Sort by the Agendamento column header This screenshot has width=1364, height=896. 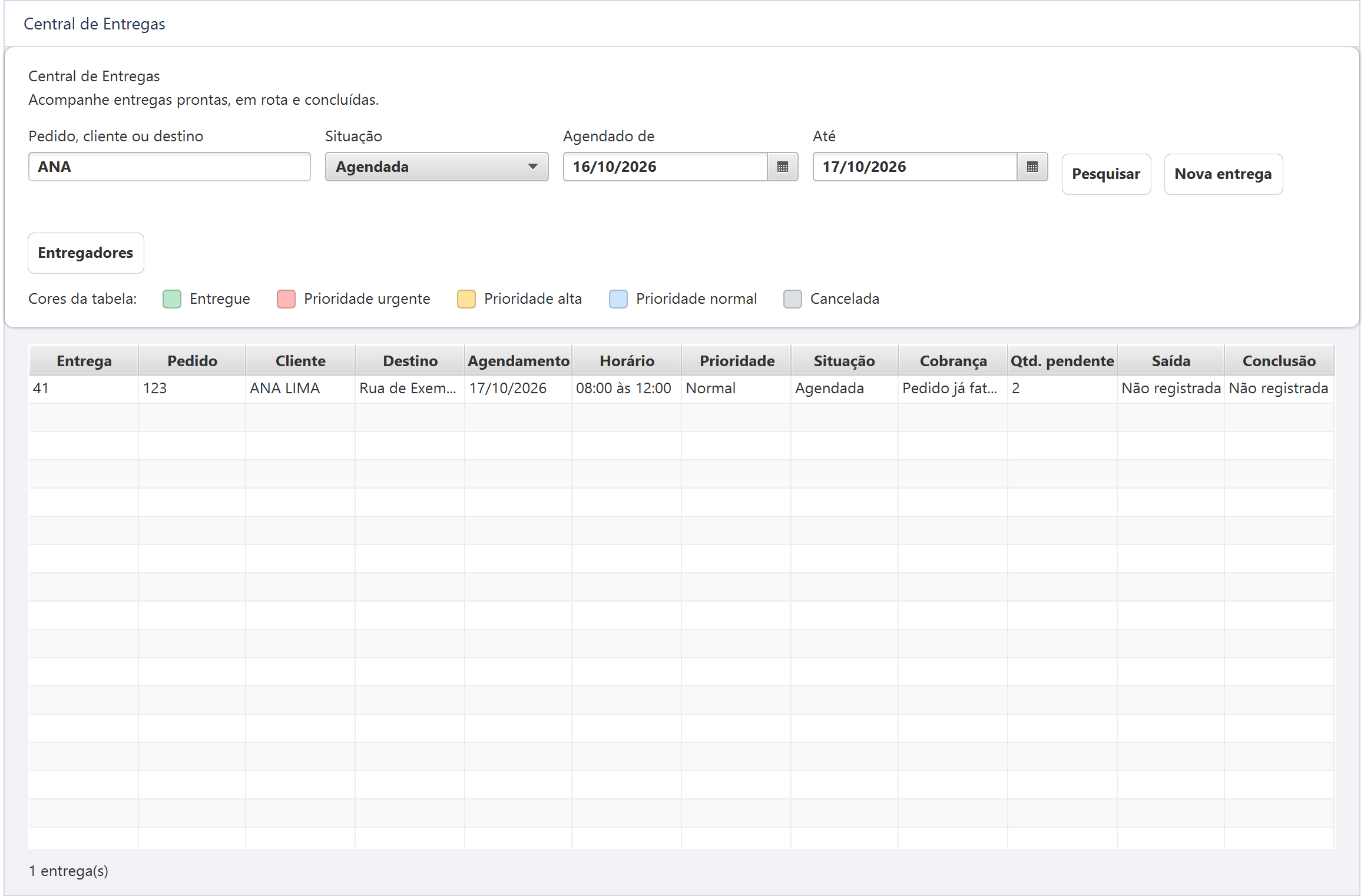coord(518,361)
